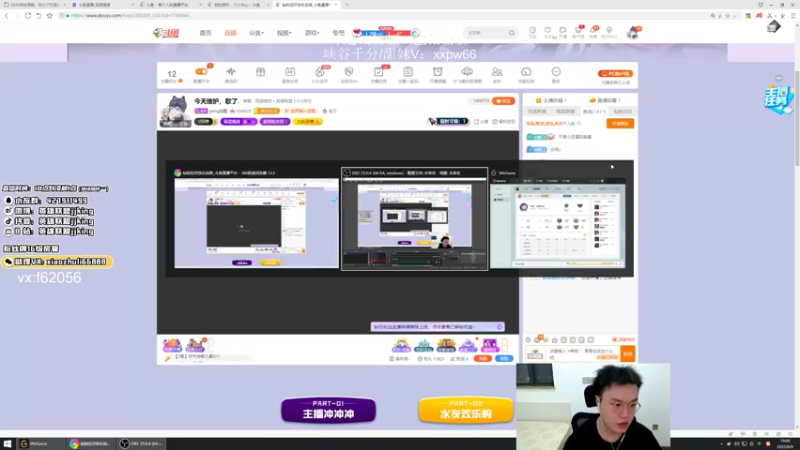The image size is (800, 450).
Task: Open the 直播 nav item
Action: (x=230, y=33)
